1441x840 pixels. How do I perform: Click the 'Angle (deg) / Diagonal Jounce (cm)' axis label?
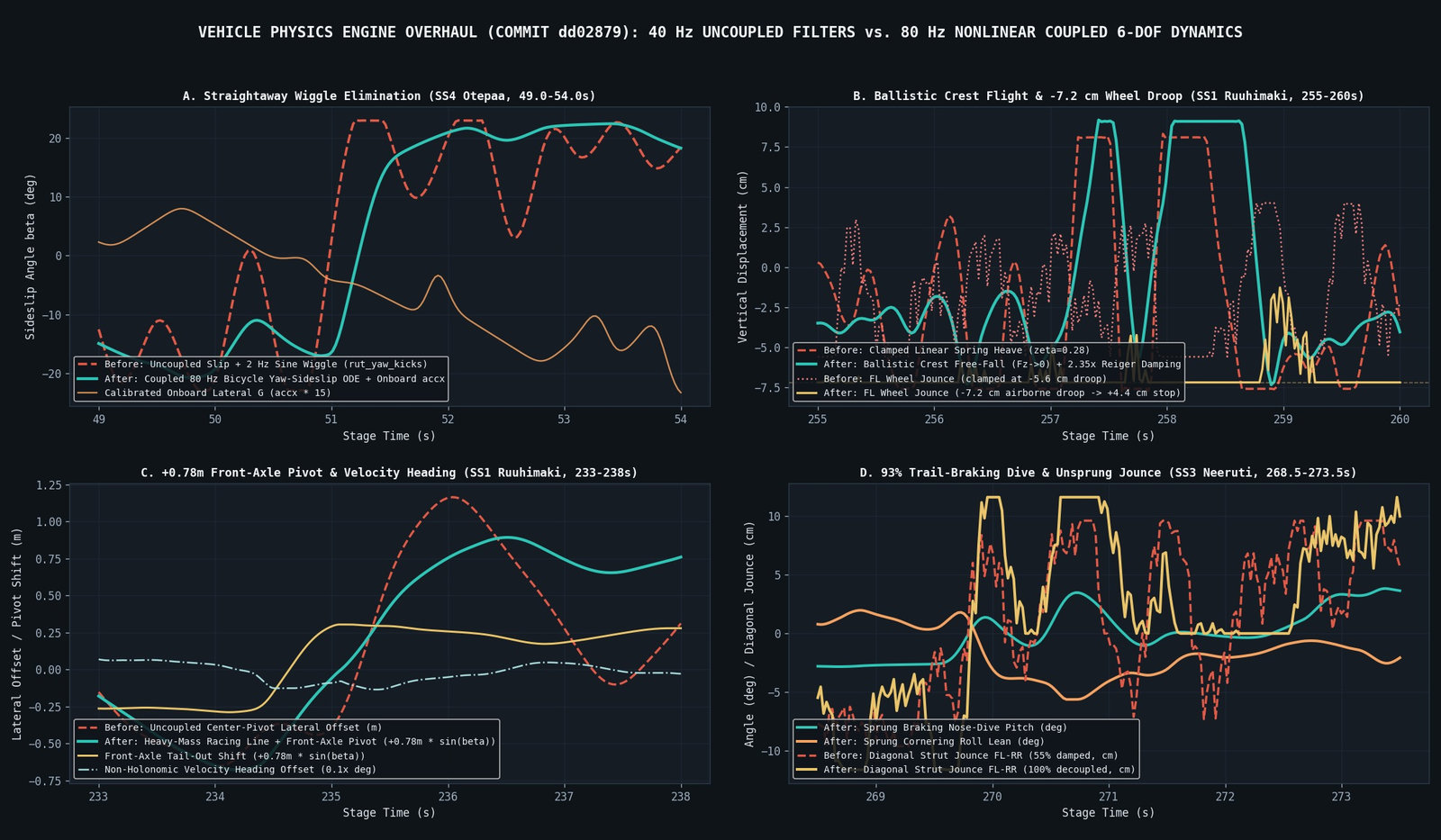(749, 634)
